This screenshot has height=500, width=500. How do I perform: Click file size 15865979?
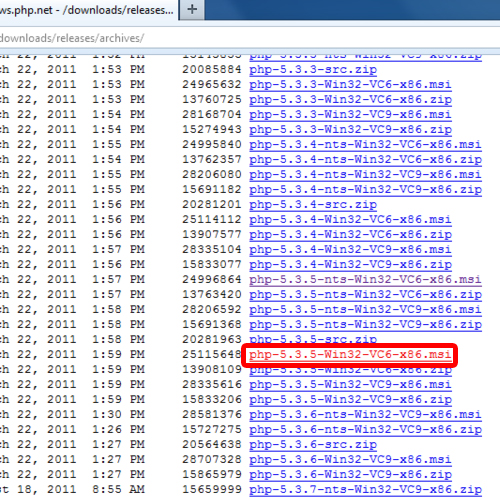point(212,474)
